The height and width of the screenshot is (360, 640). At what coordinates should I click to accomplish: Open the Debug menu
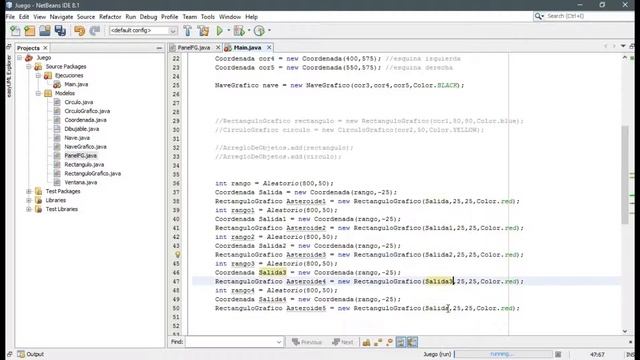pos(148,17)
